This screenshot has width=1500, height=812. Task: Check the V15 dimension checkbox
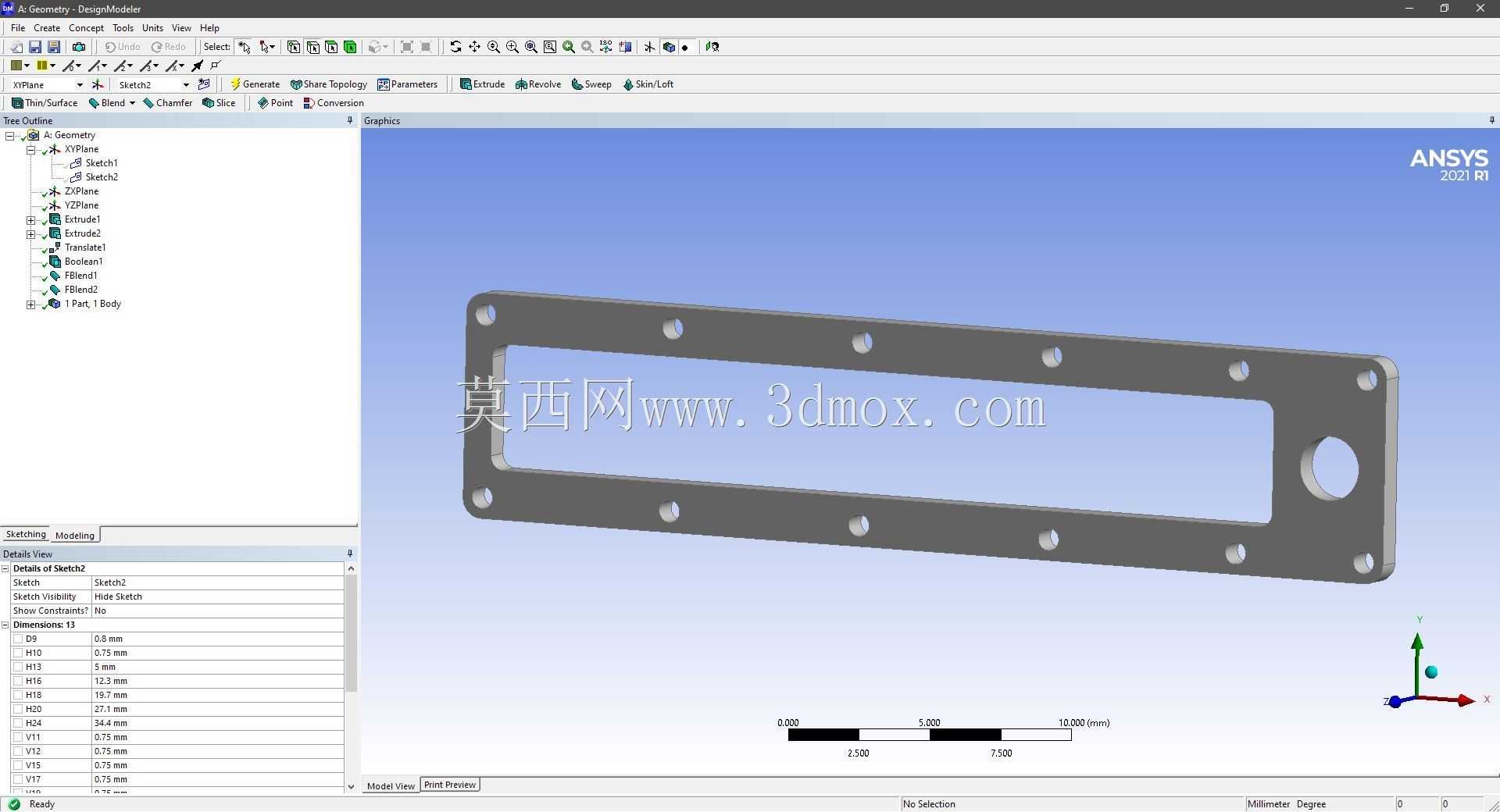[18, 765]
